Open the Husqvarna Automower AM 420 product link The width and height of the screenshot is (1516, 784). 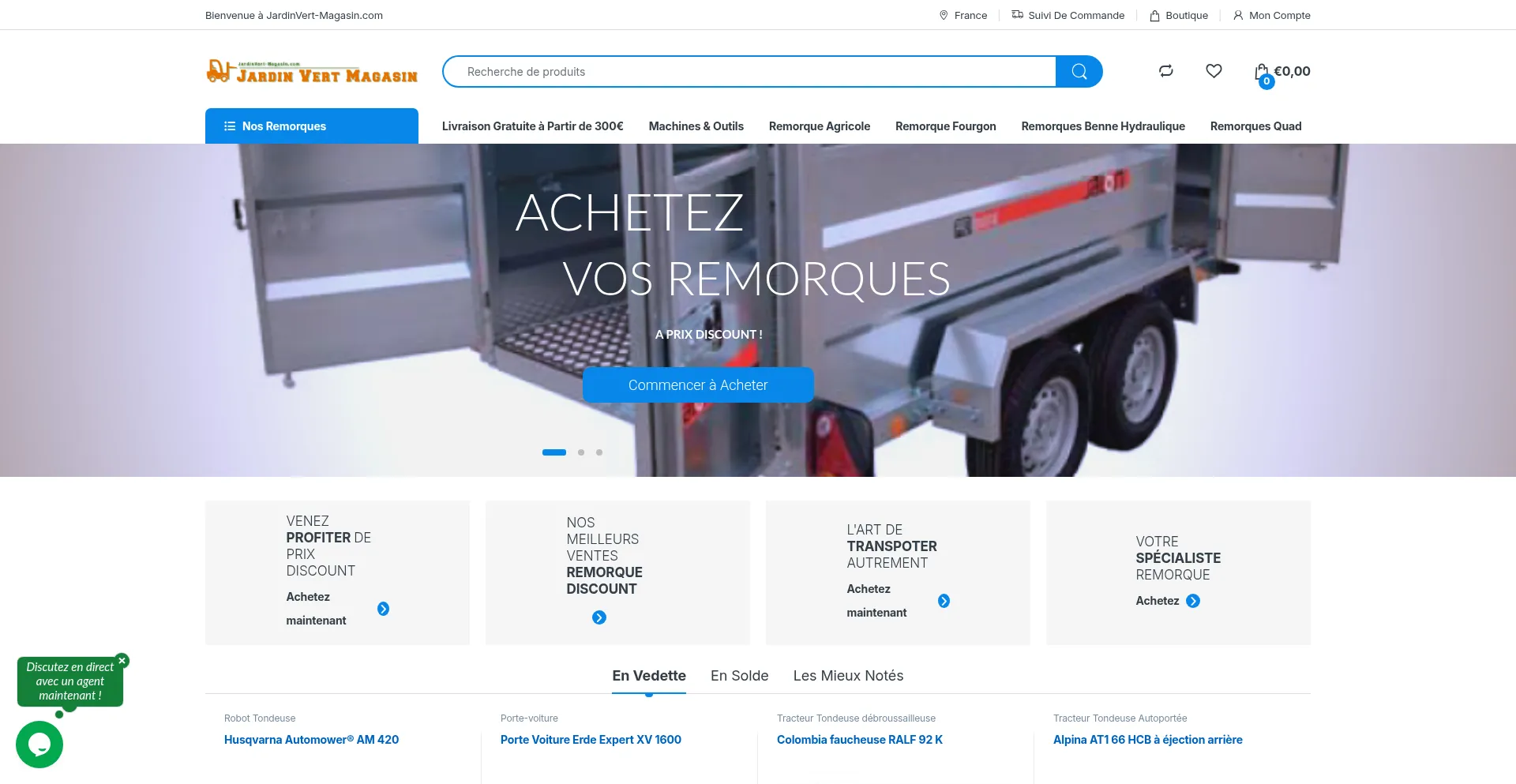311,740
